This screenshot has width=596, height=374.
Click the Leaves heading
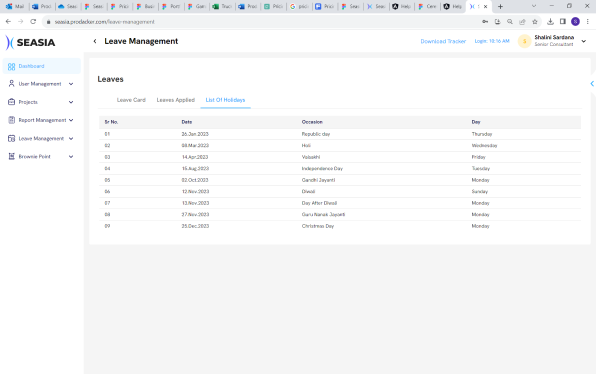[x=110, y=79]
